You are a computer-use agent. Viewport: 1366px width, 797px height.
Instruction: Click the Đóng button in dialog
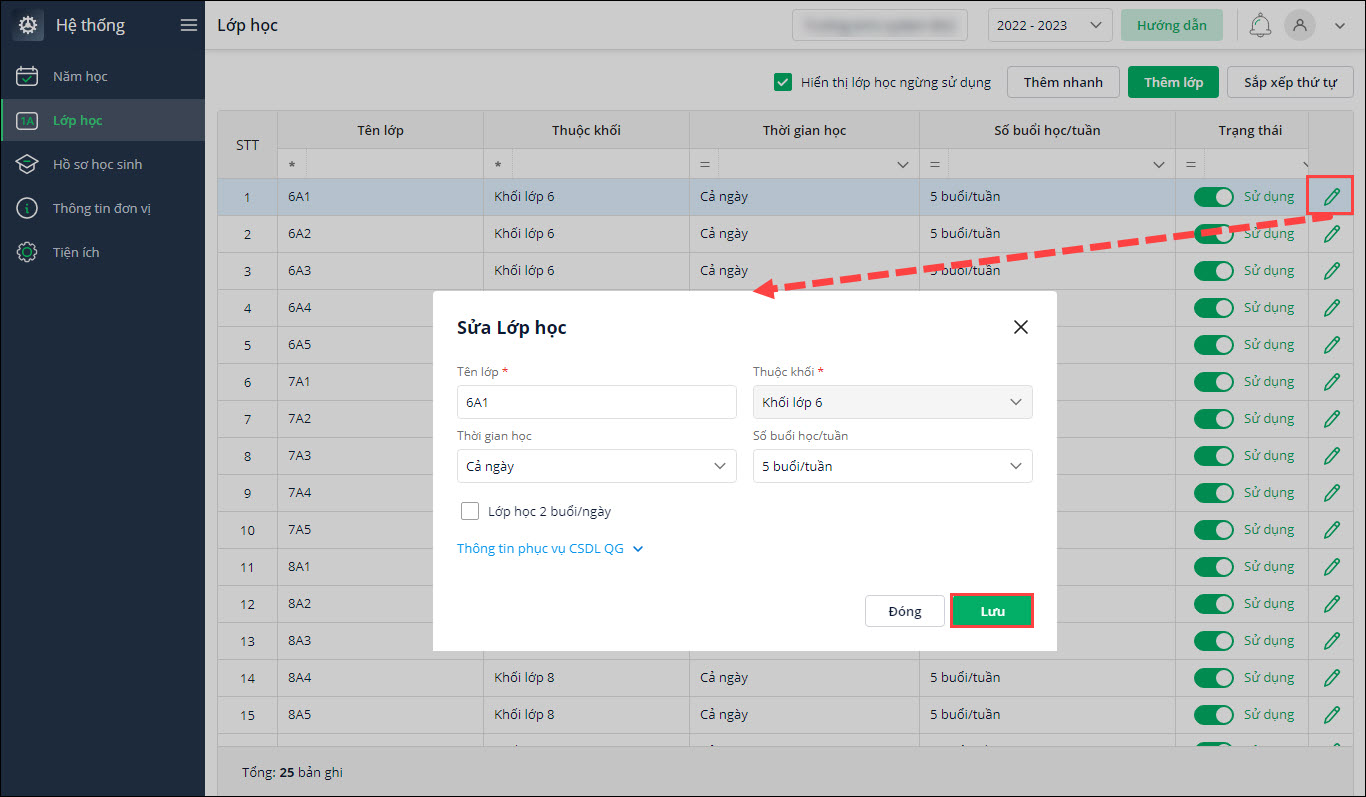(x=904, y=611)
